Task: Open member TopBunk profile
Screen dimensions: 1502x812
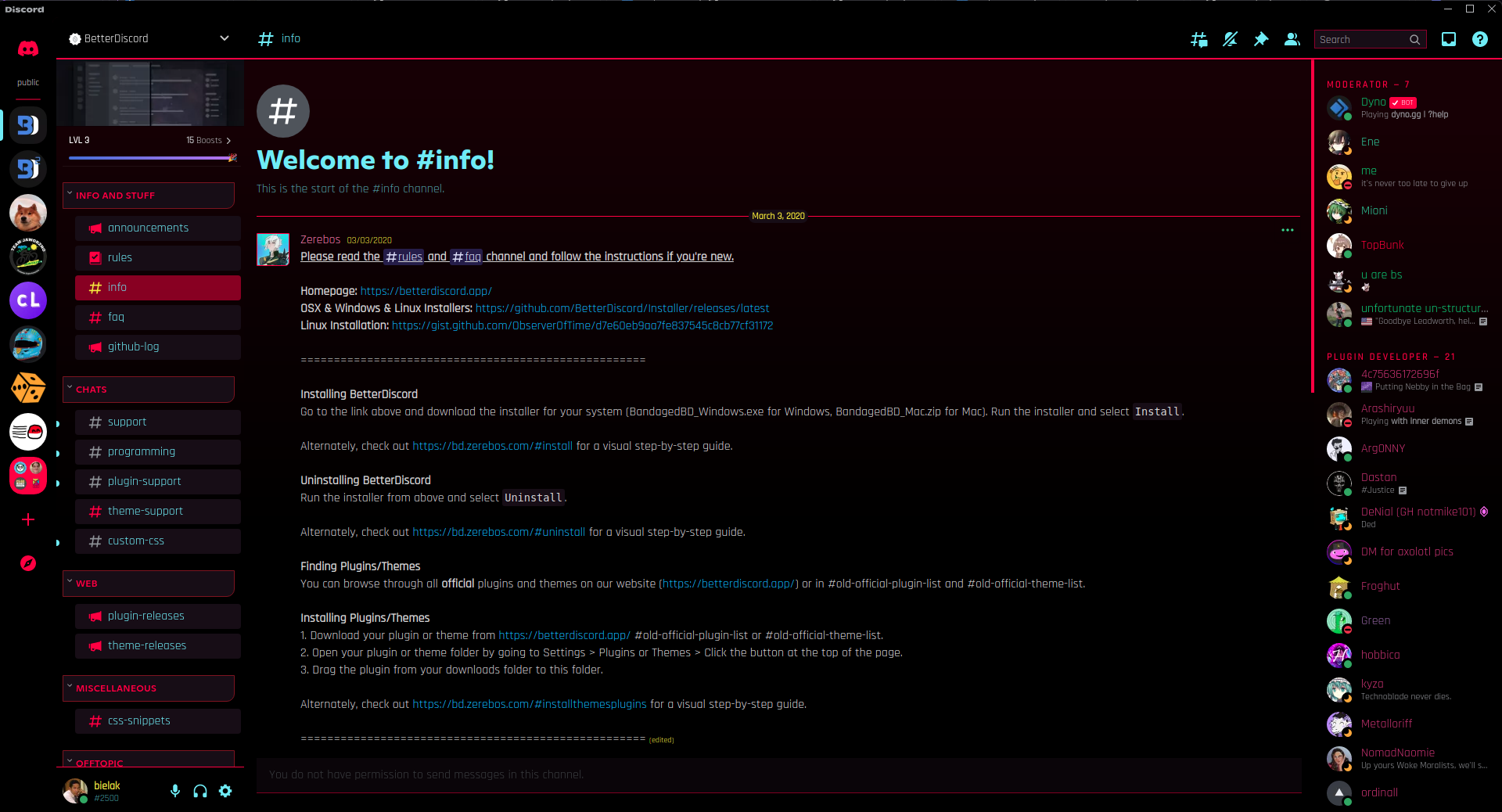Action: click(1408, 246)
